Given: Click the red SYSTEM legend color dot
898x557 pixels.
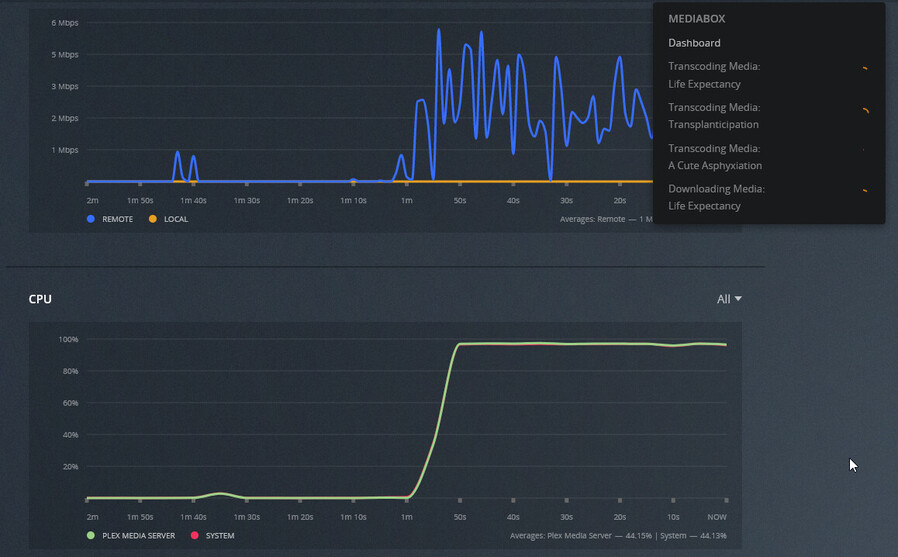Looking at the screenshot, I should click(x=194, y=536).
